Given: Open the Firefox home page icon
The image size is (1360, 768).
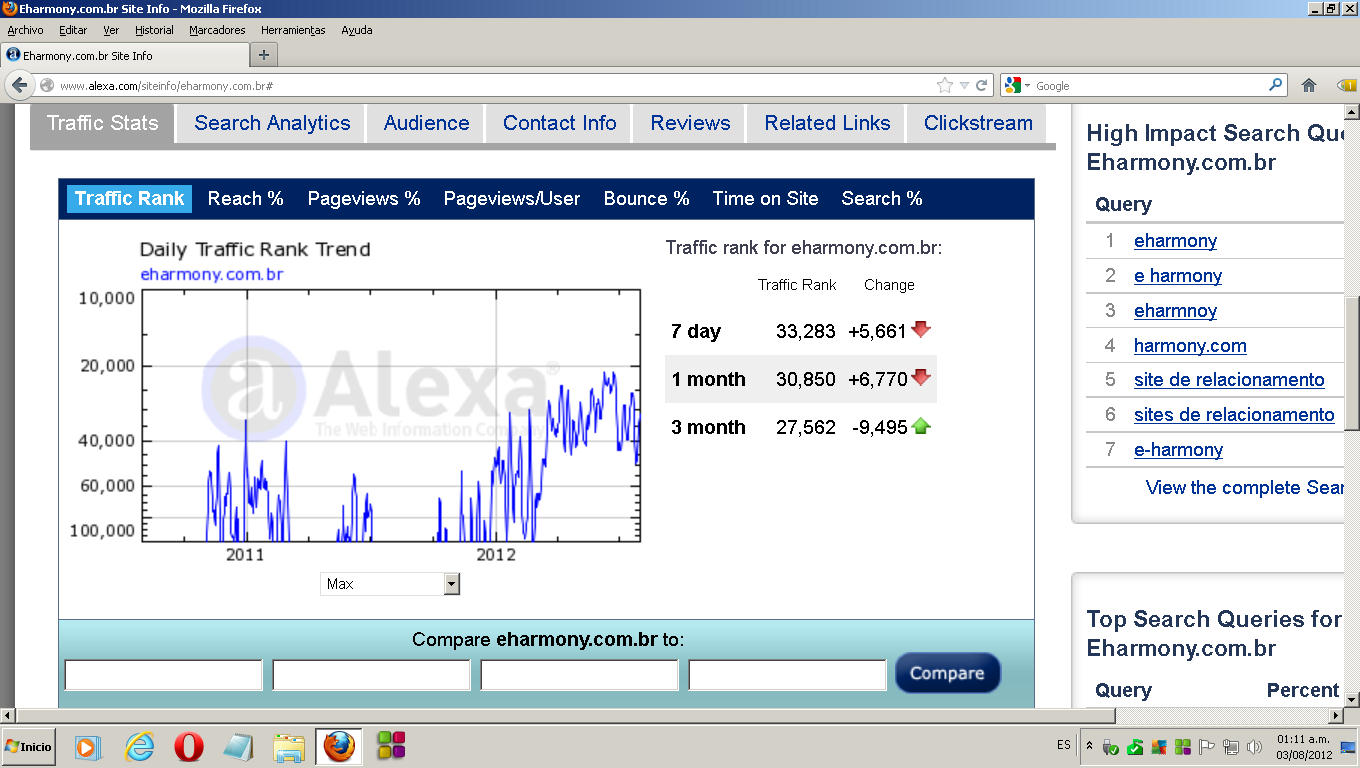Looking at the screenshot, I should [x=1309, y=86].
